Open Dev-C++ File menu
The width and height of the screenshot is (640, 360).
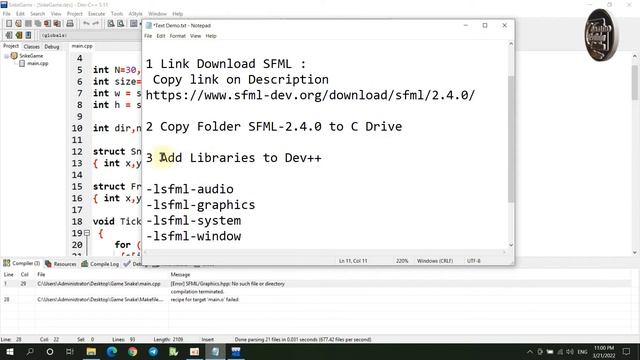tap(7, 14)
